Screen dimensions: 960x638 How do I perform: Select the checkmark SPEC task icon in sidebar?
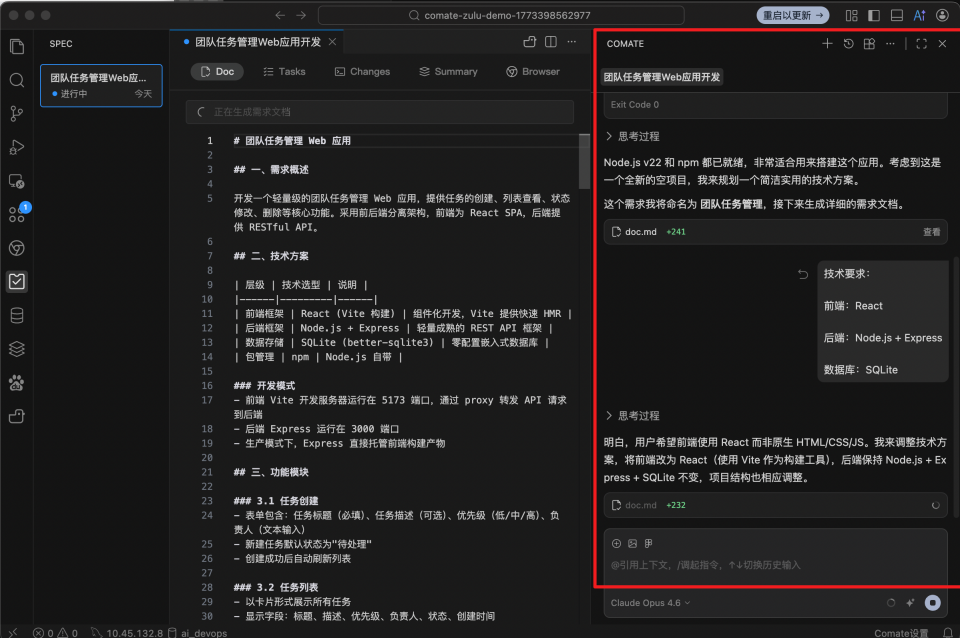click(x=17, y=282)
